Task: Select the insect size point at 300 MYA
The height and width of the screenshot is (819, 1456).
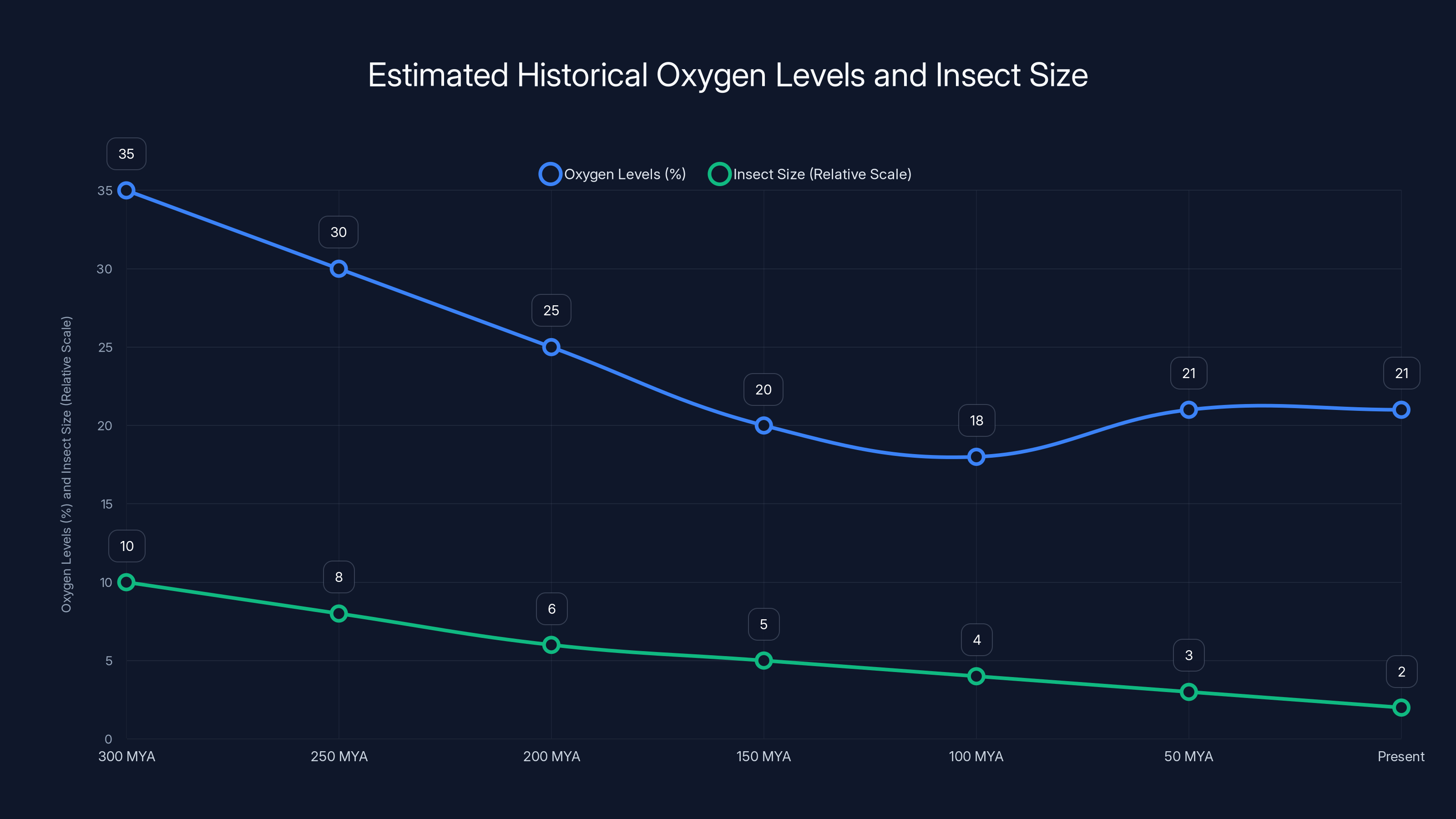Action: click(126, 582)
